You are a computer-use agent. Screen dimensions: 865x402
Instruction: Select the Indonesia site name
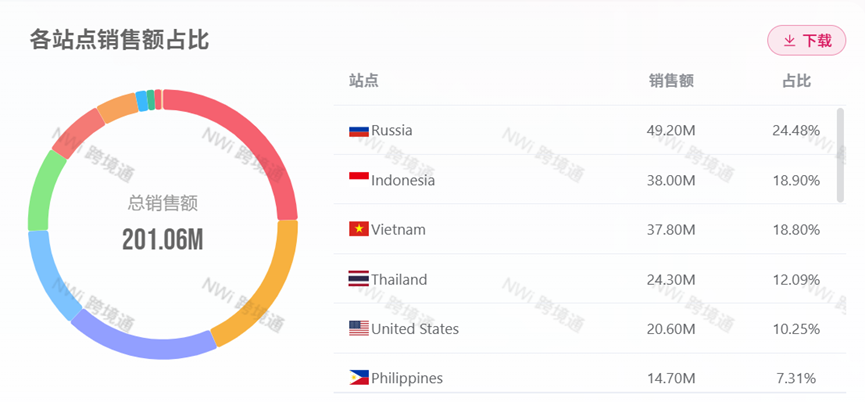402,181
